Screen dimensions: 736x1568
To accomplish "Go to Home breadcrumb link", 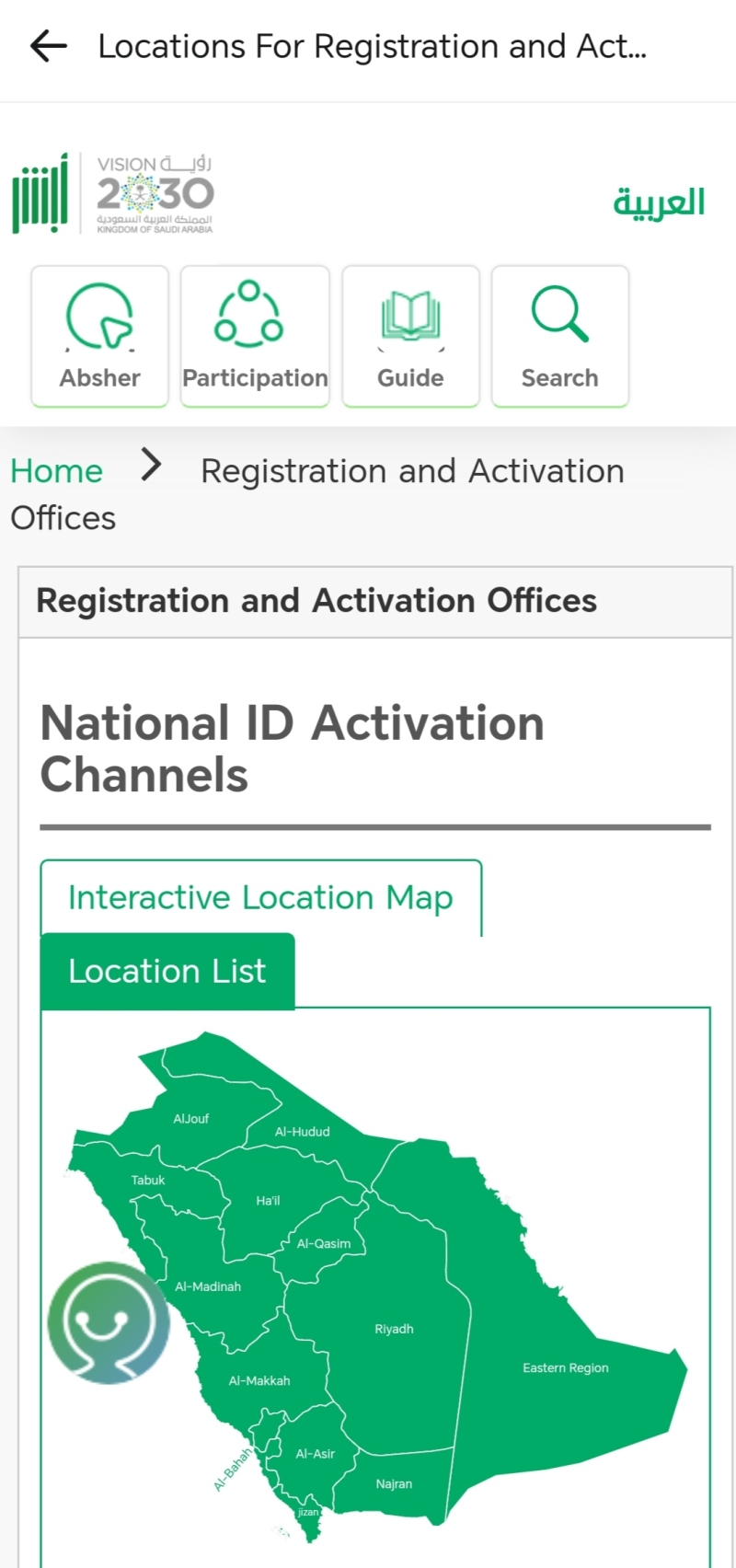I will 56,471.
